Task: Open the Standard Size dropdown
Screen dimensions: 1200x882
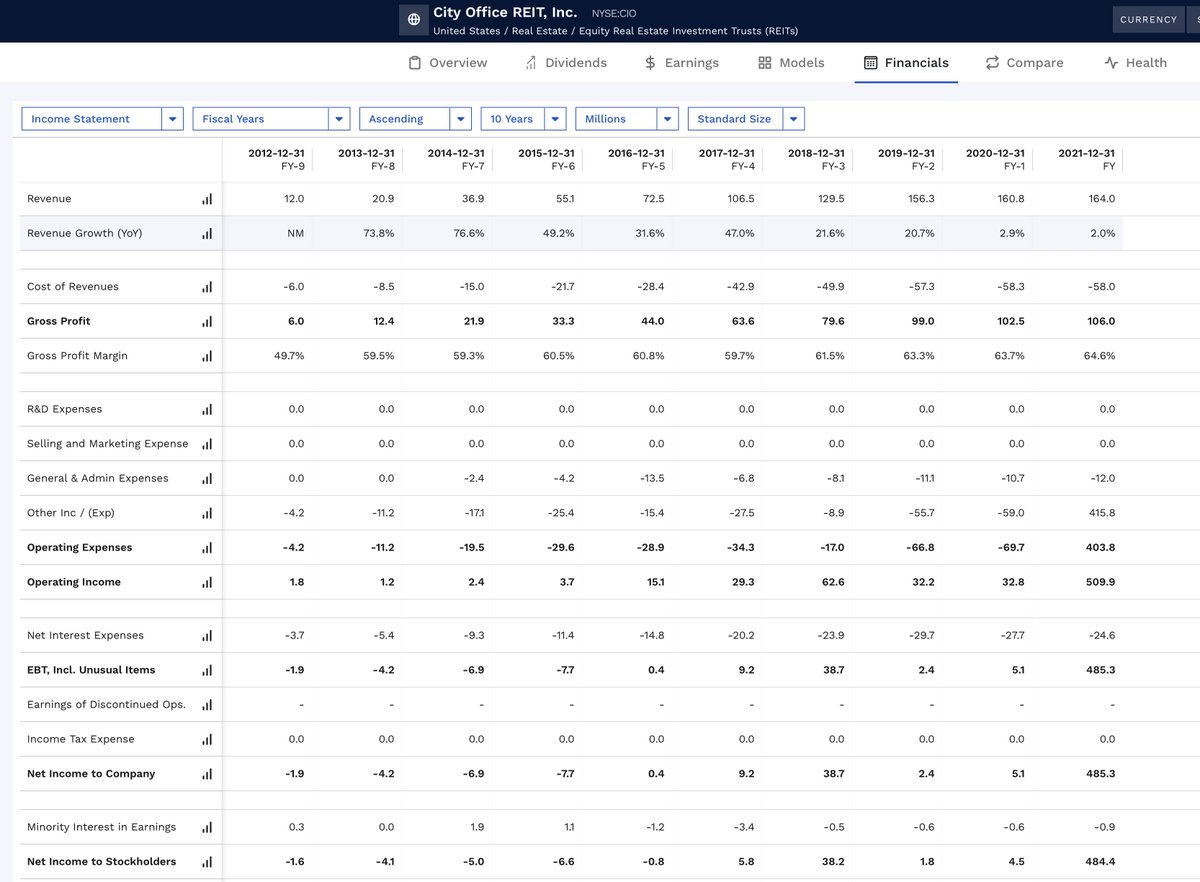Action: click(746, 119)
